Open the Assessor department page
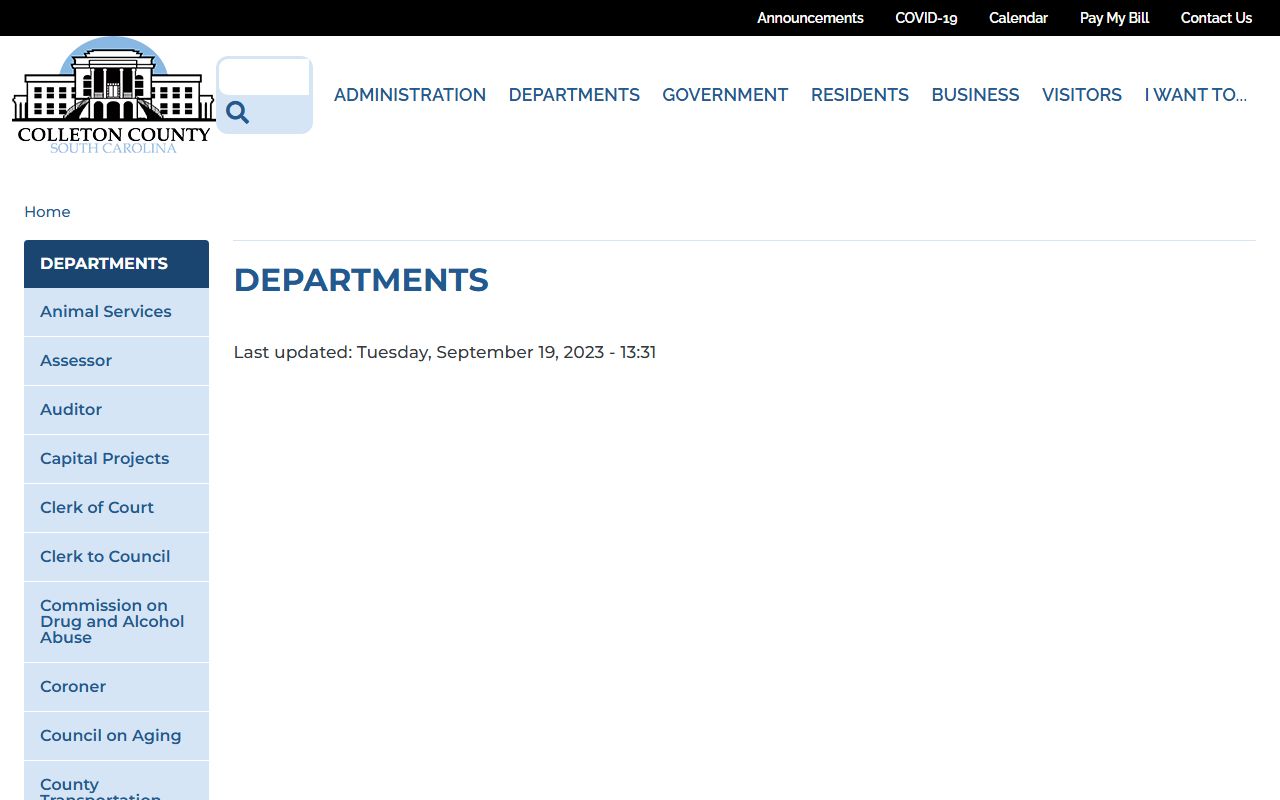 point(76,361)
